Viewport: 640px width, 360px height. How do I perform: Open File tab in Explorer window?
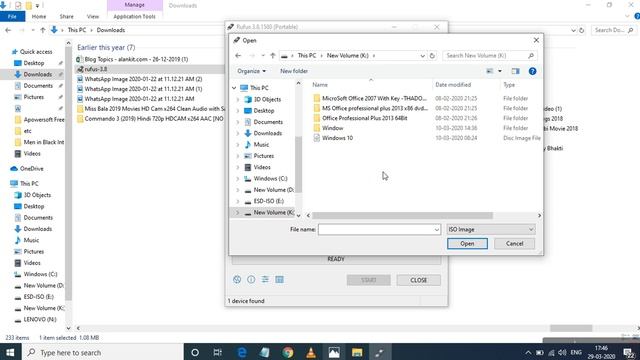tap(12, 16)
